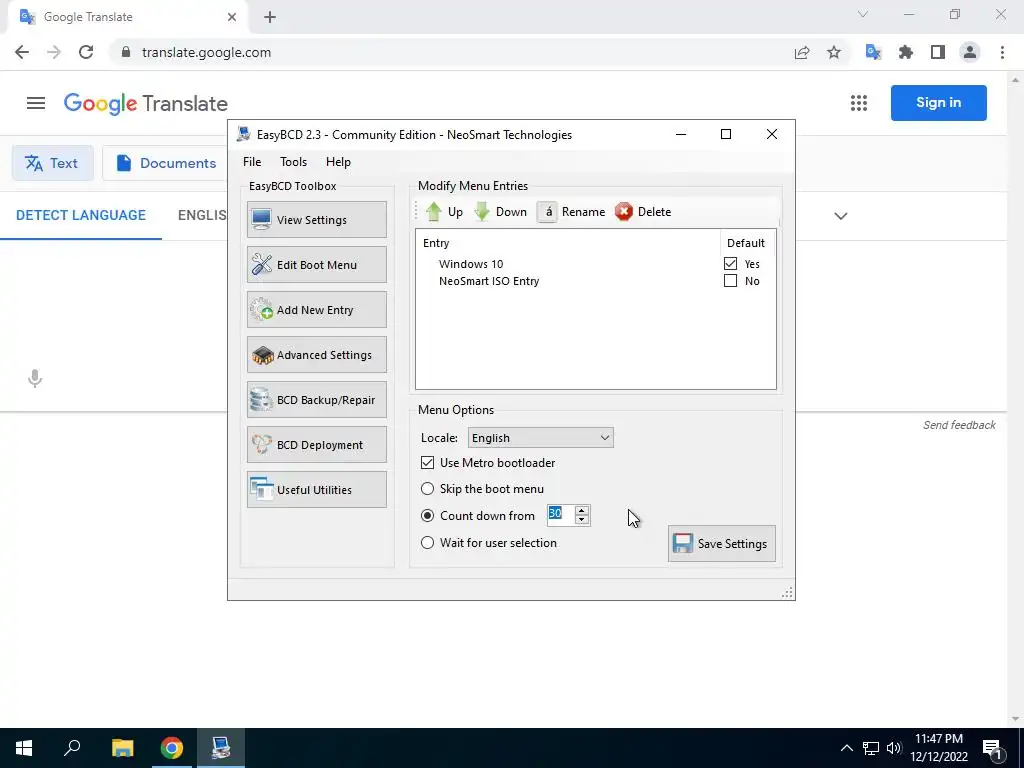Open a new Chrome tab

pos(270,18)
